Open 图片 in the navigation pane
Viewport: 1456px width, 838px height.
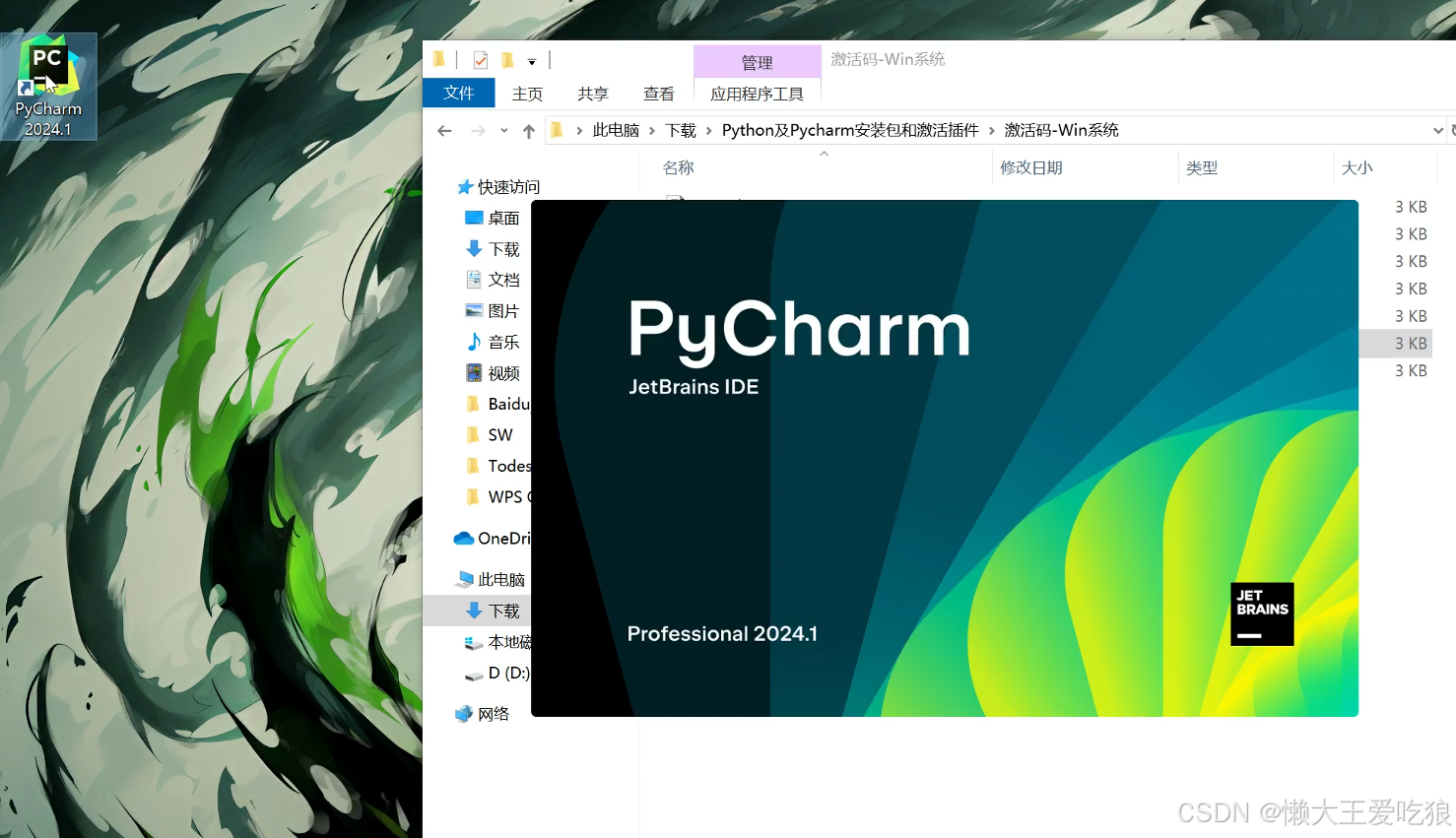coord(493,311)
